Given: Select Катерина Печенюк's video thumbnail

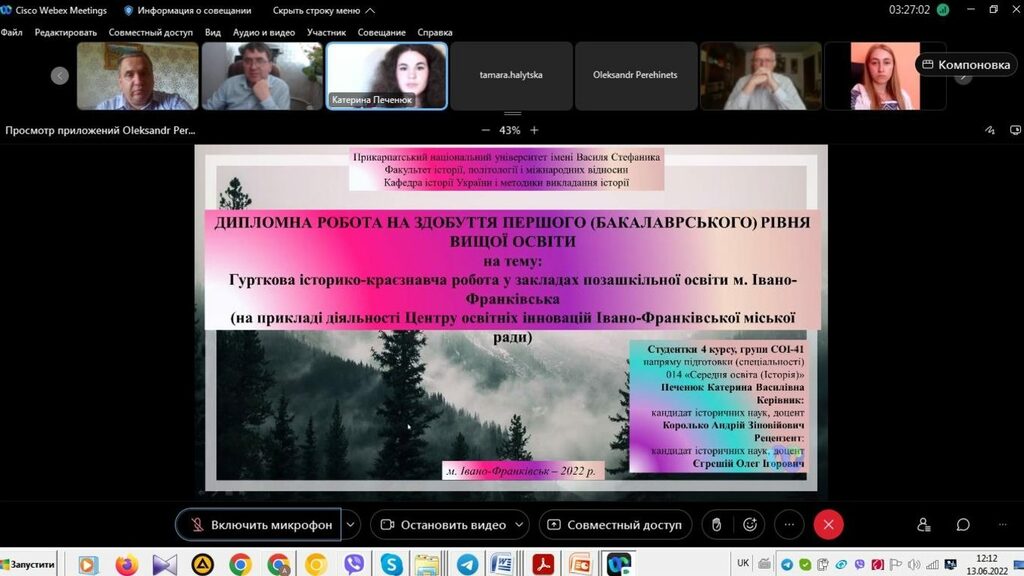Looking at the screenshot, I should point(386,75).
